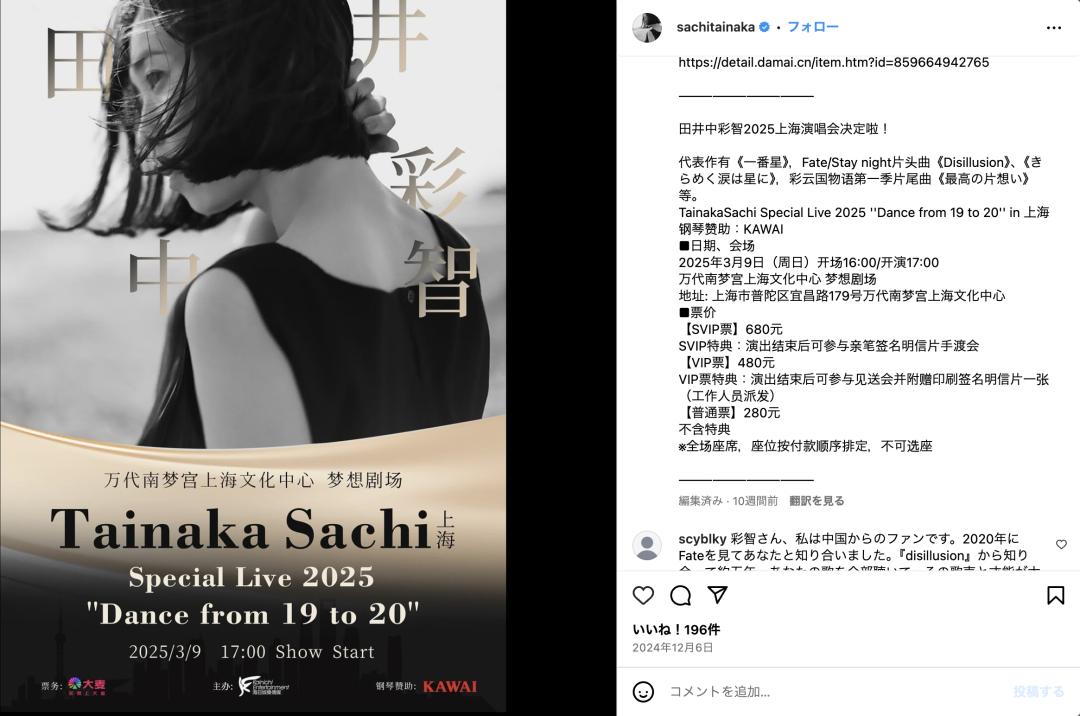Like scyblky's comment with small heart
The height and width of the screenshot is (716, 1080).
tap(1061, 544)
